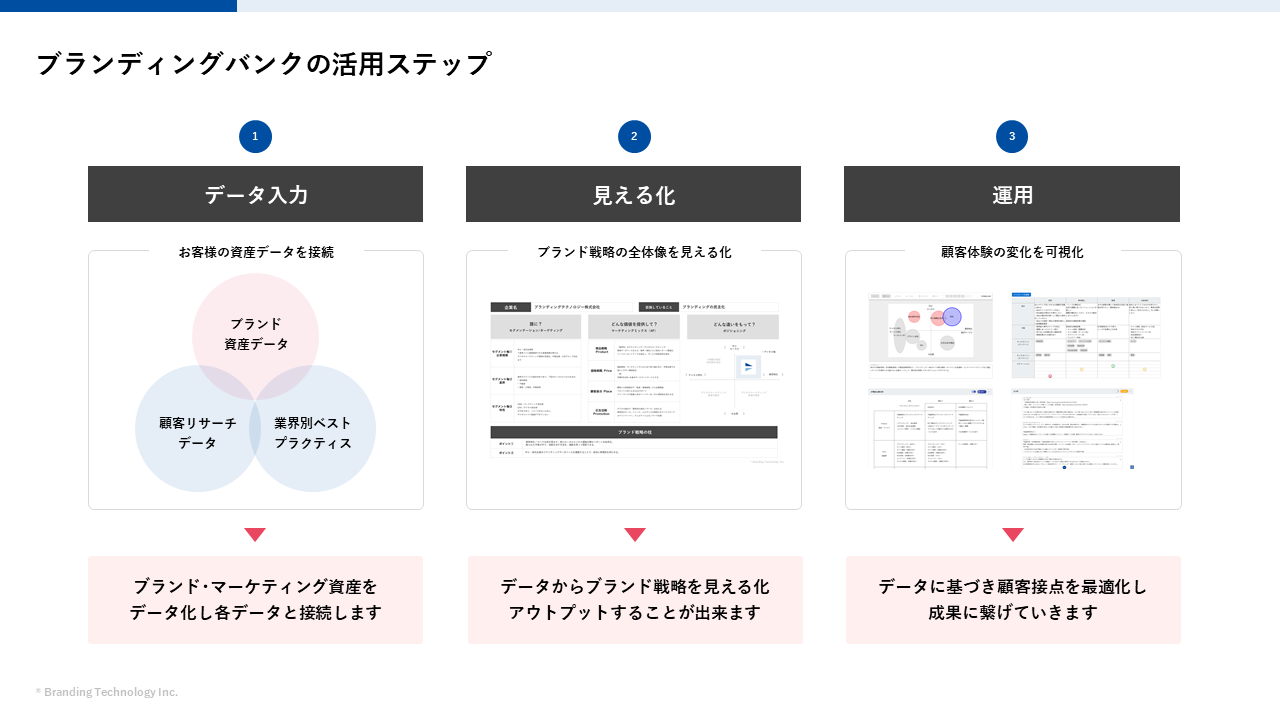Click the caption お客様の資産データを接続
This screenshot has width=1280, height=720.
(x=256, y=252)
